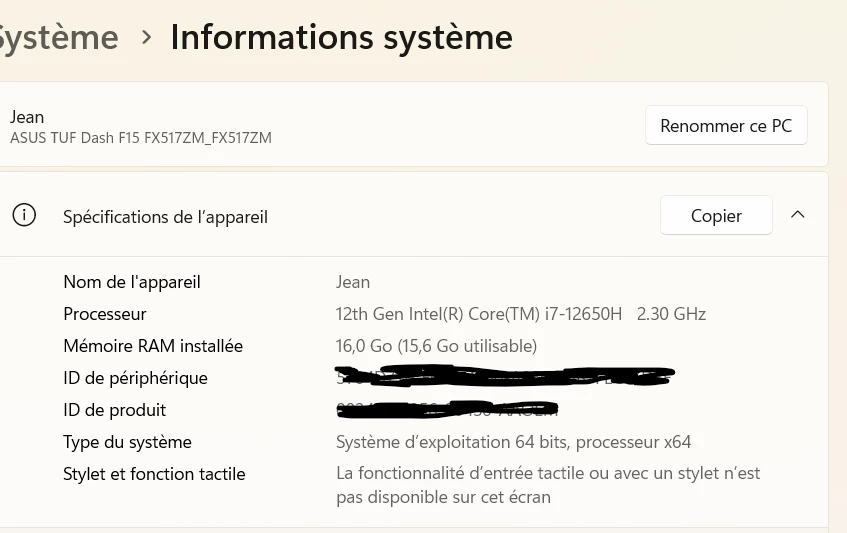This screenshot has width=847, height=533.
Task: Select the 16,0 Go RAM value
Action: (436, 346)
